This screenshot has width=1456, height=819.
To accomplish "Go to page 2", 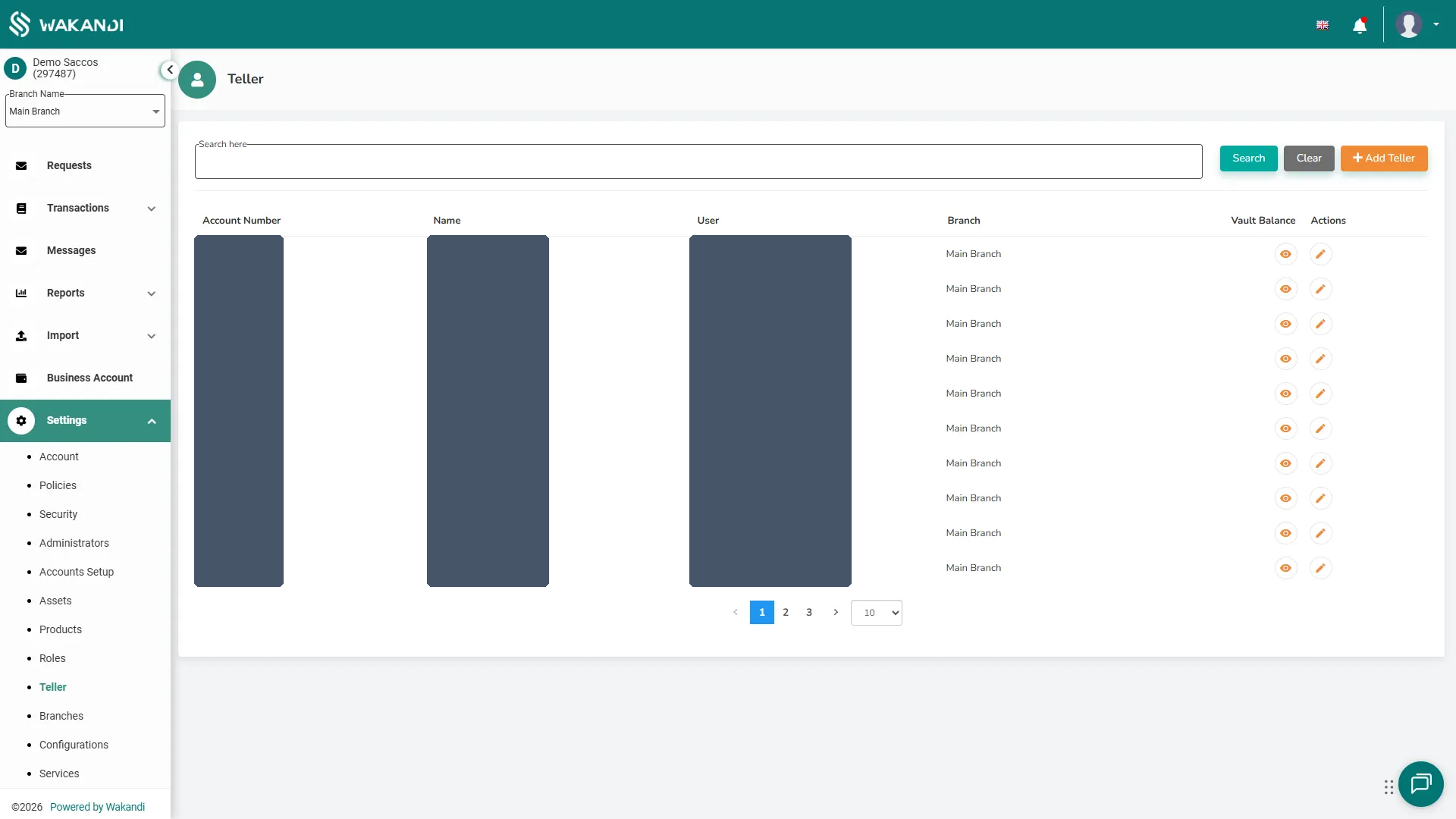I will click(x=786, y=612).
